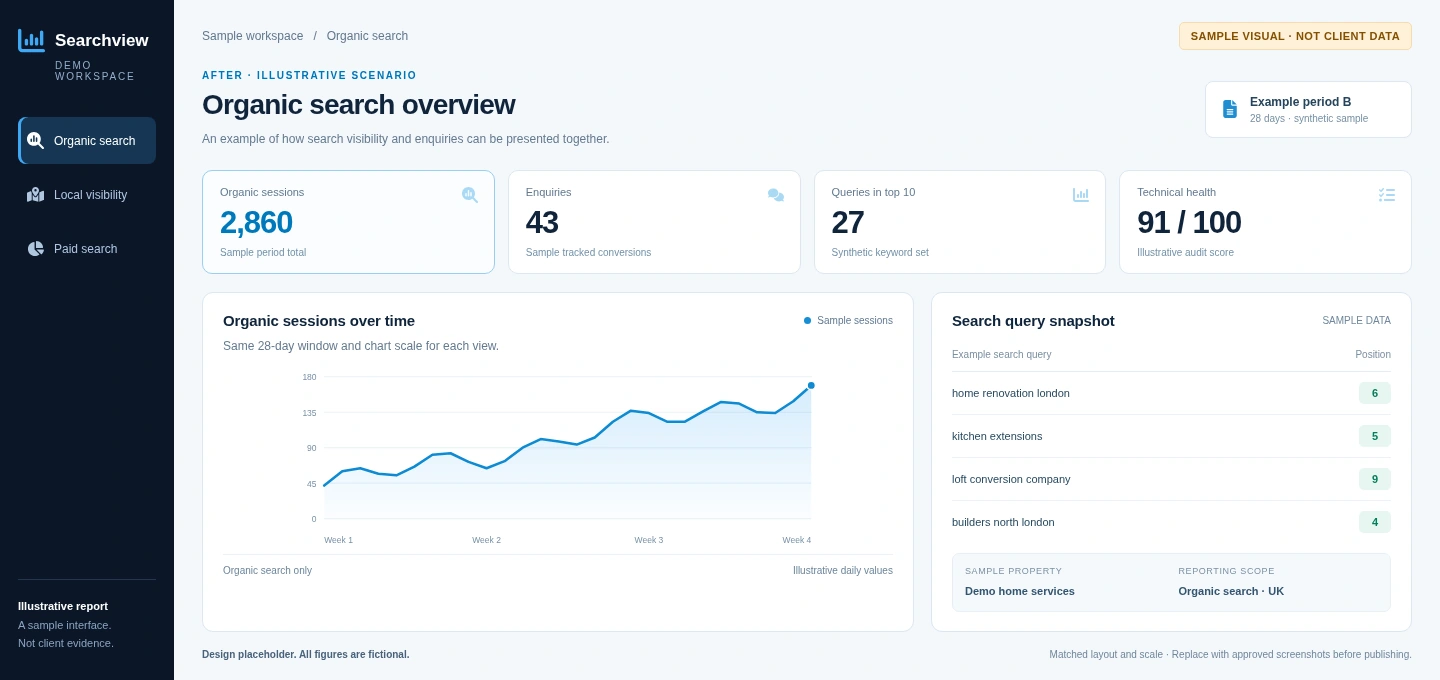Click the Sample sessions legend dot
The width and height of the screenshot is (1440, 680).
tap(807, 321)
